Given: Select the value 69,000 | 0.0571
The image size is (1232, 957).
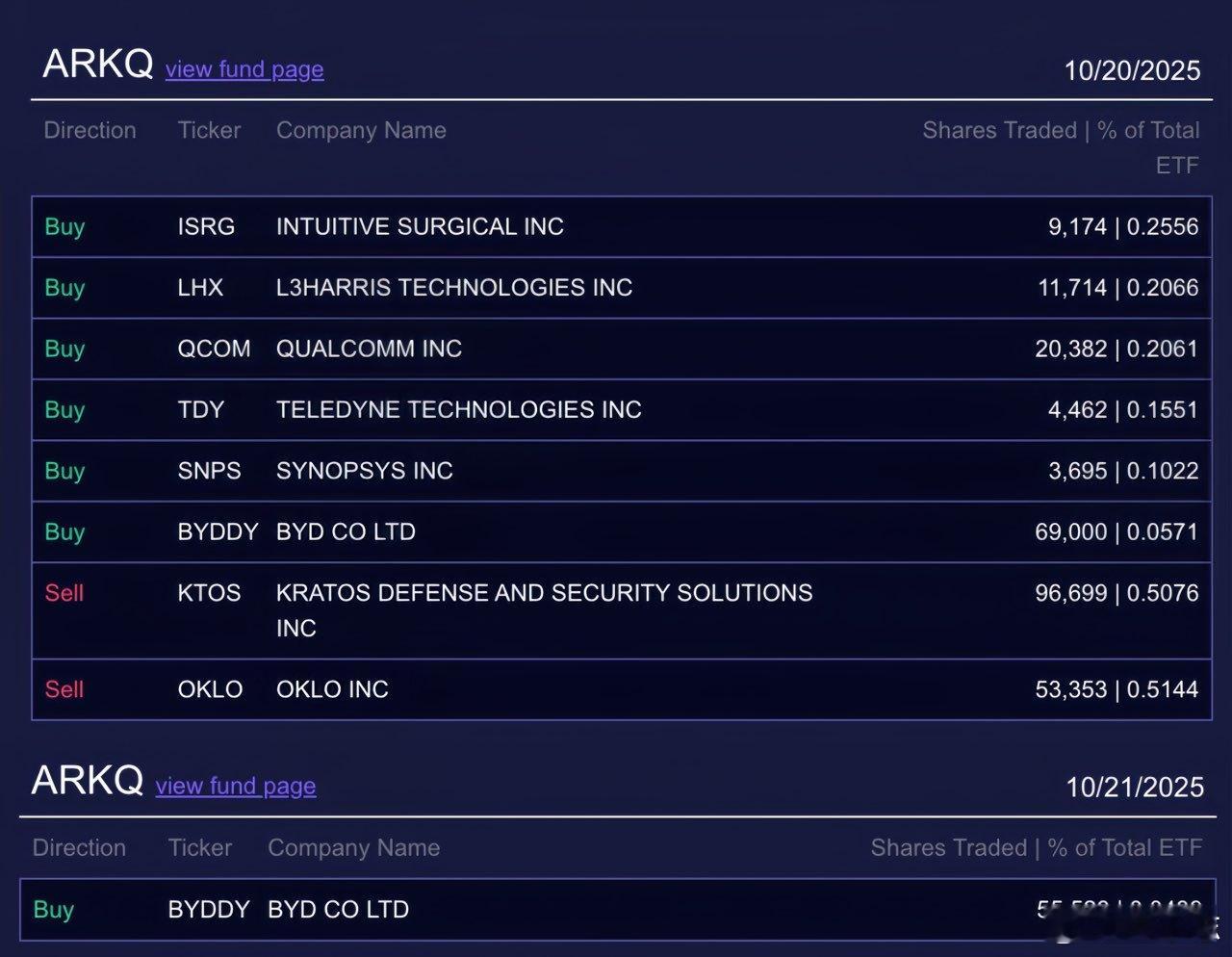Looking at the screenshot, I should (x=1116, y=531).
